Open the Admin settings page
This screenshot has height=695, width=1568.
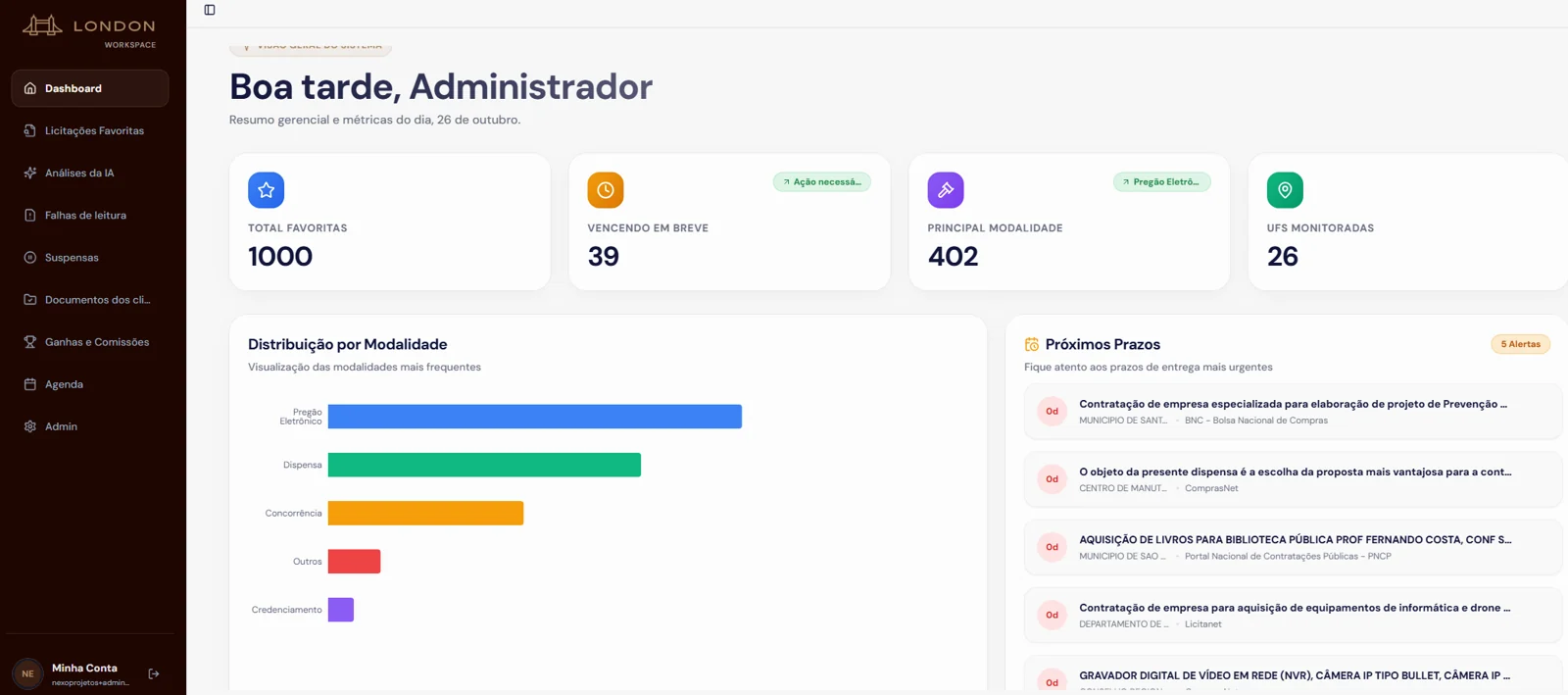(90, 426)
